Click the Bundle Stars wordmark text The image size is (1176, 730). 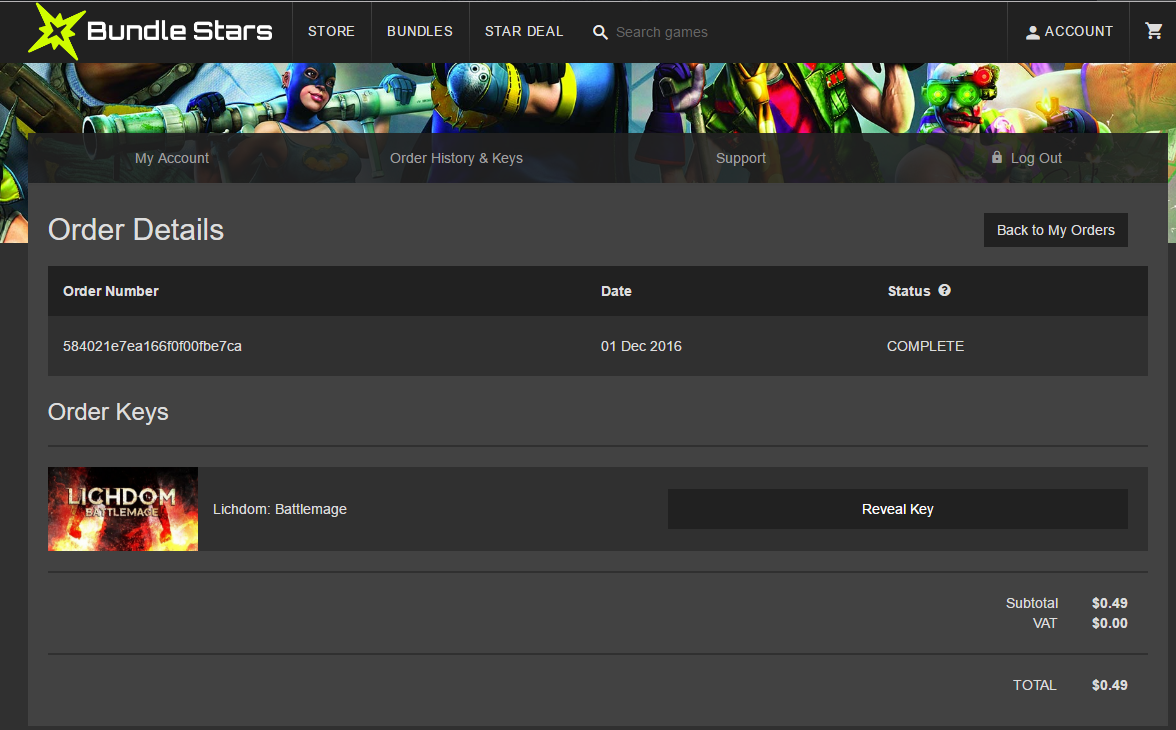point(180,32)
